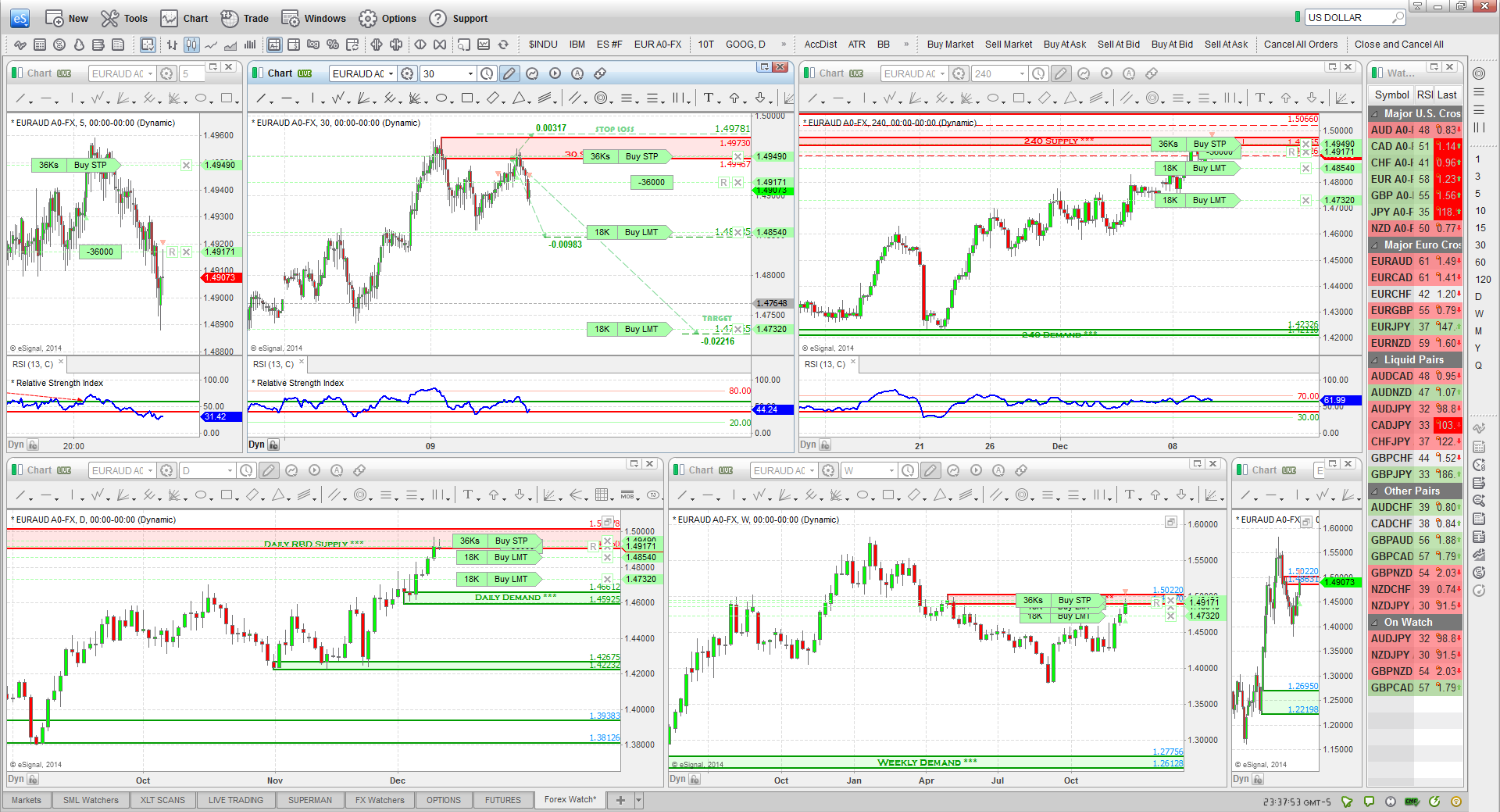This screenshot has height=812, width=1500.
Task: Select the rectangle drawing tool in the 30-minute chart
Action: (x=468, y=98)
